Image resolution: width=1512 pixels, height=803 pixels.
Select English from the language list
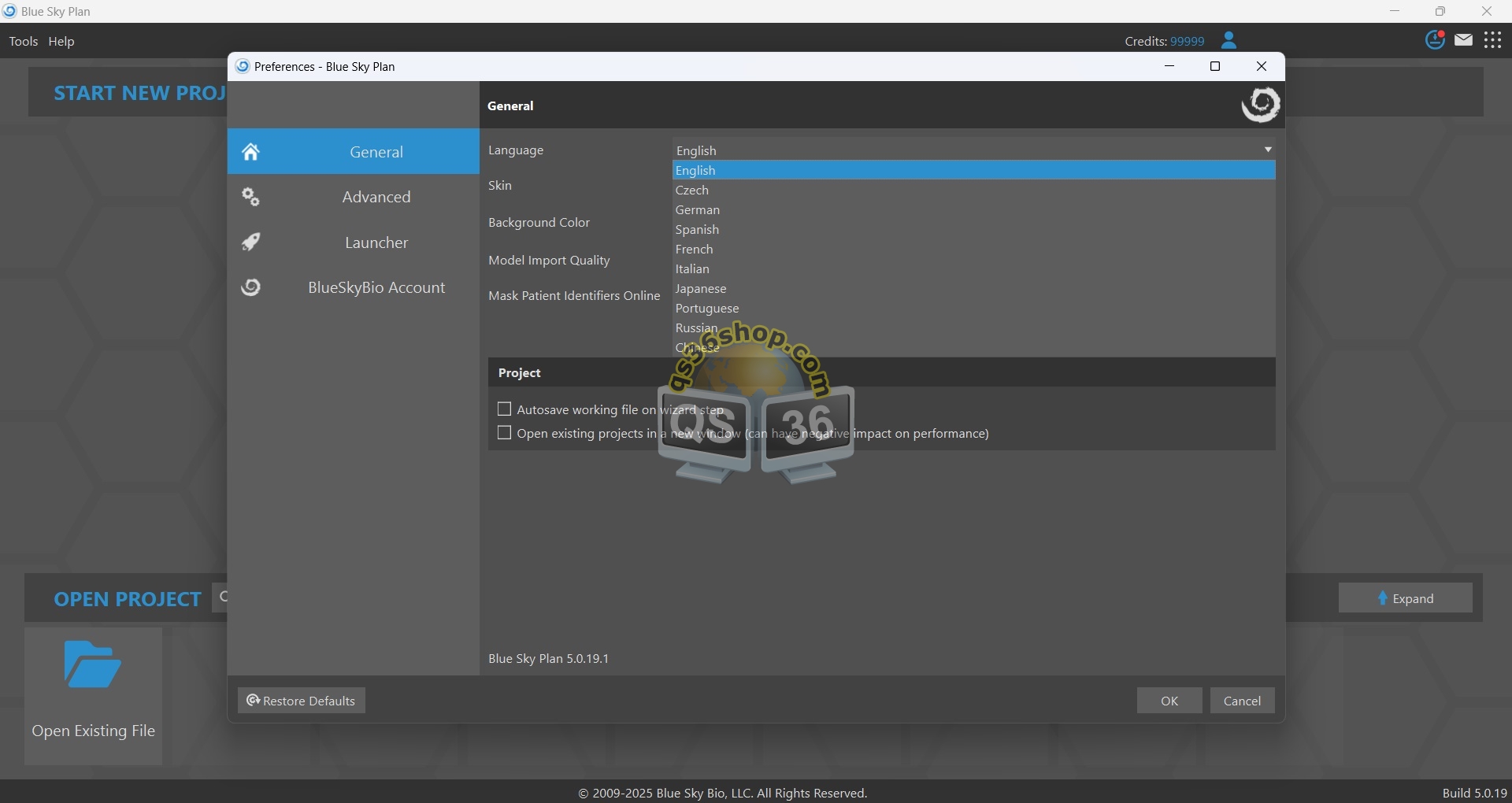(x=973, y=170)
